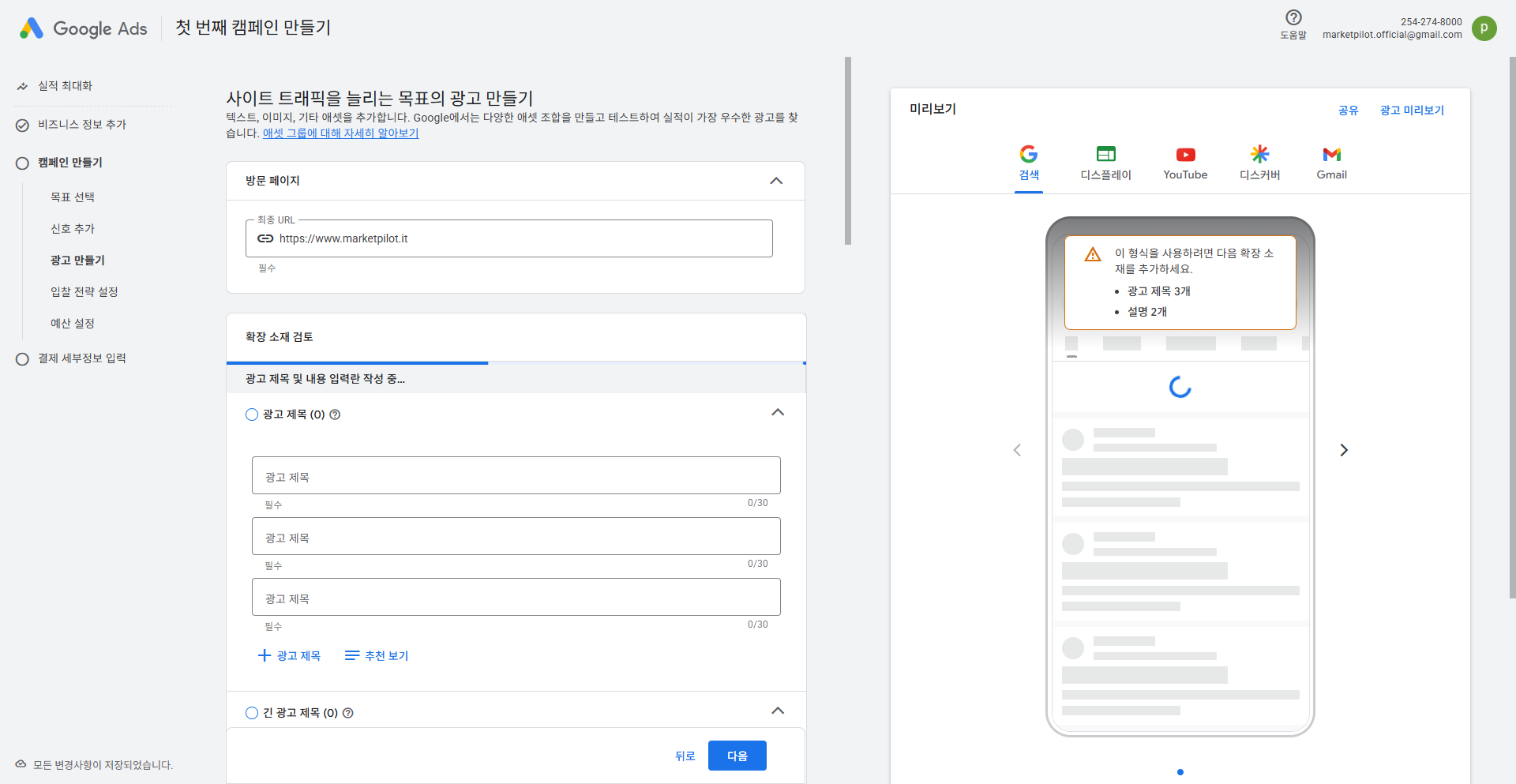Viewport: 1516px width, 784px height.
Task: Click the preview carousel page dot
Action: click(1180, 772)
